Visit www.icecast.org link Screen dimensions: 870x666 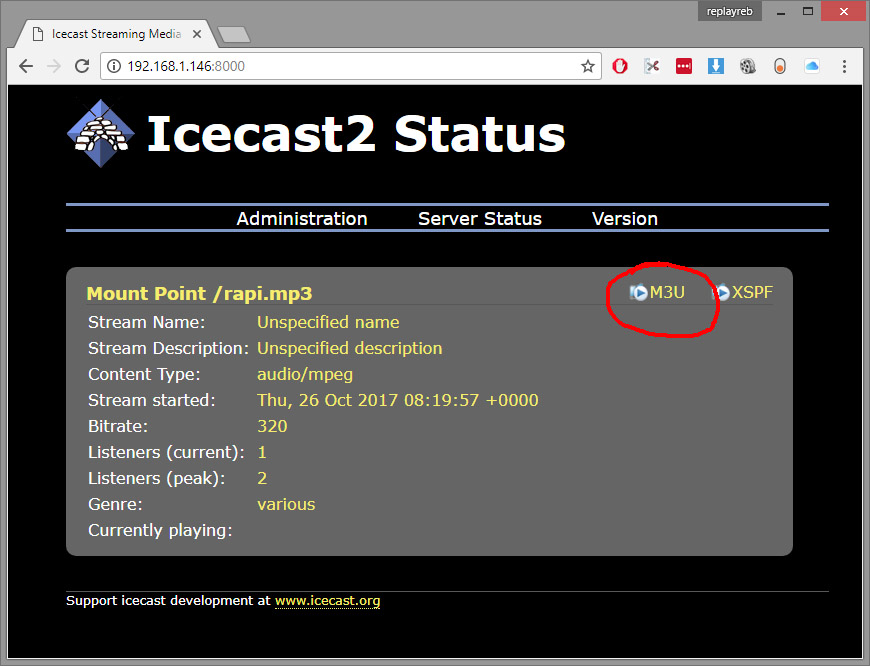[327, 601]
